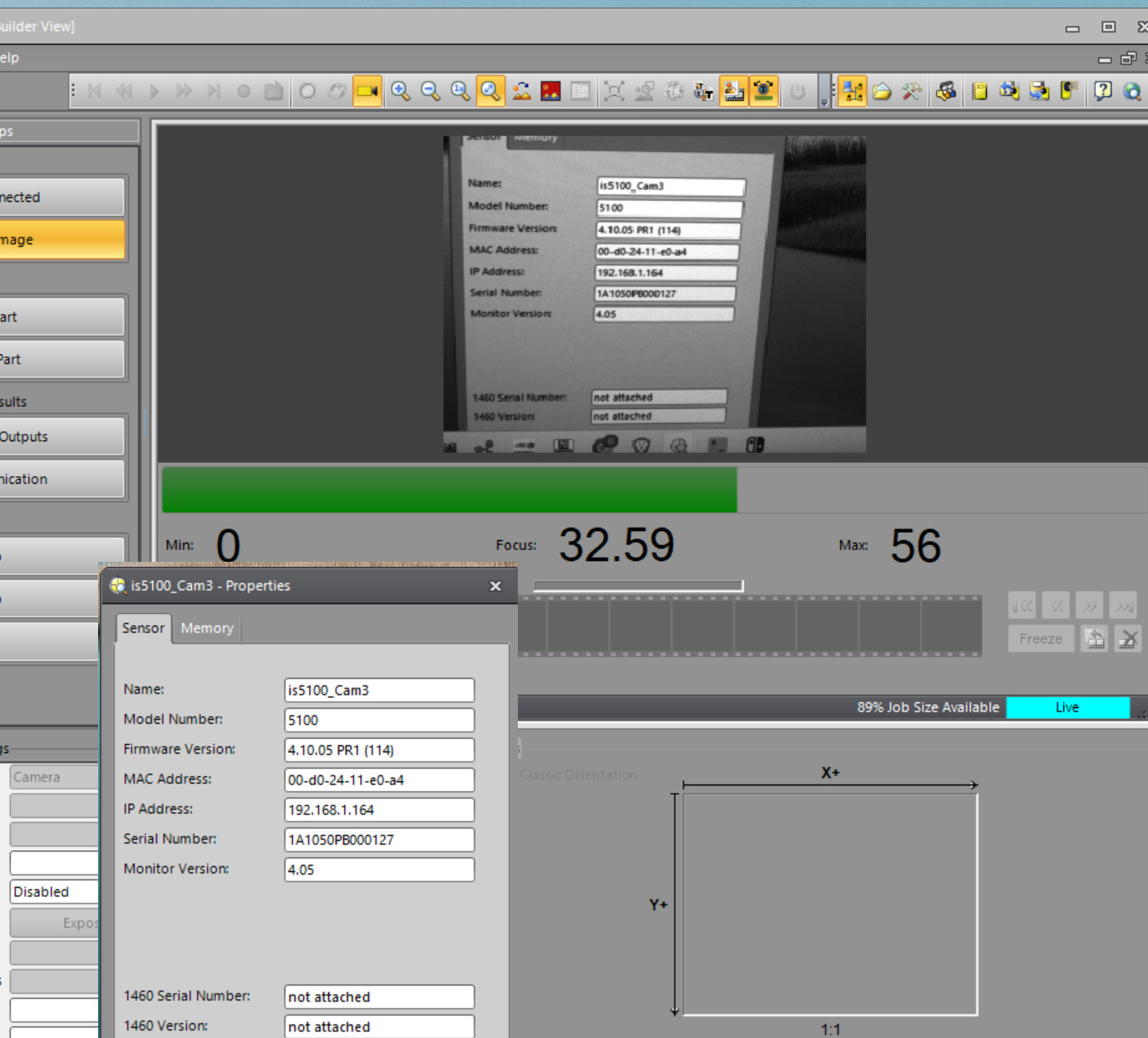Click the IP Address field
Image resolution: width=1148 pixels, height=1038 pixels.
coord(379,809)
